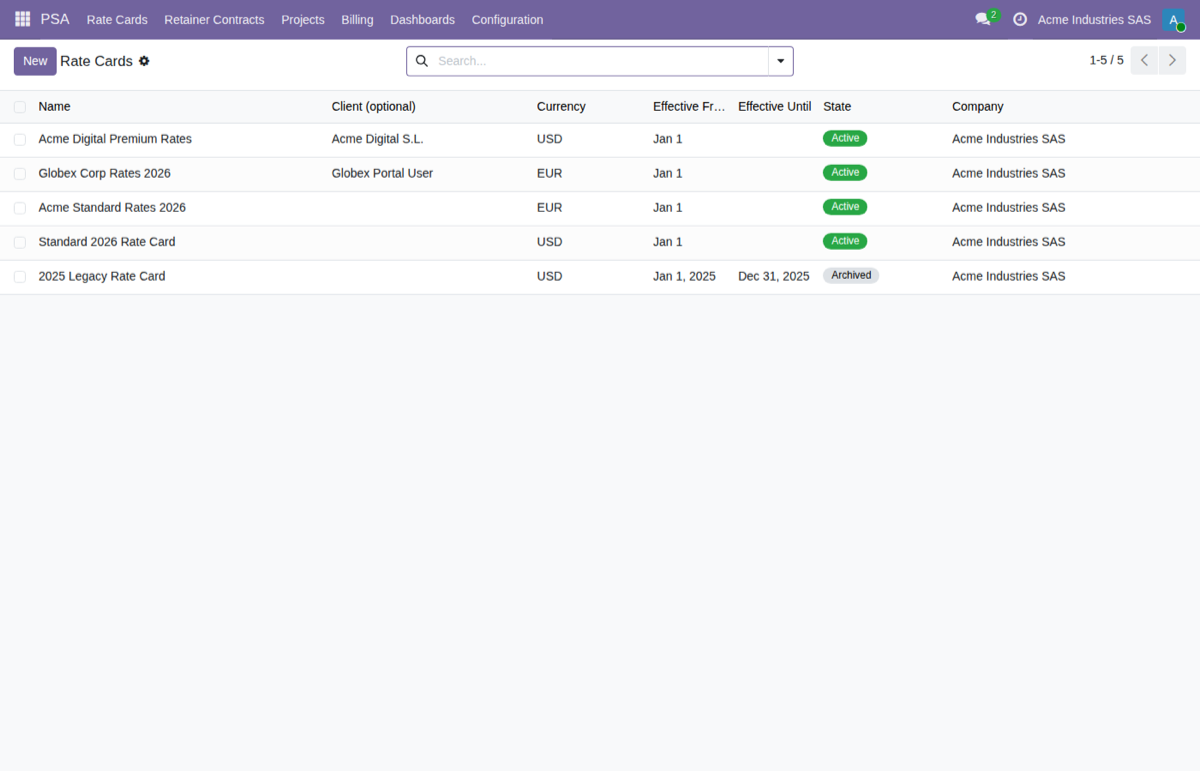Sort by Company column header
Image resolution: width=1200 pixels, height=771 pixels.
977,106
